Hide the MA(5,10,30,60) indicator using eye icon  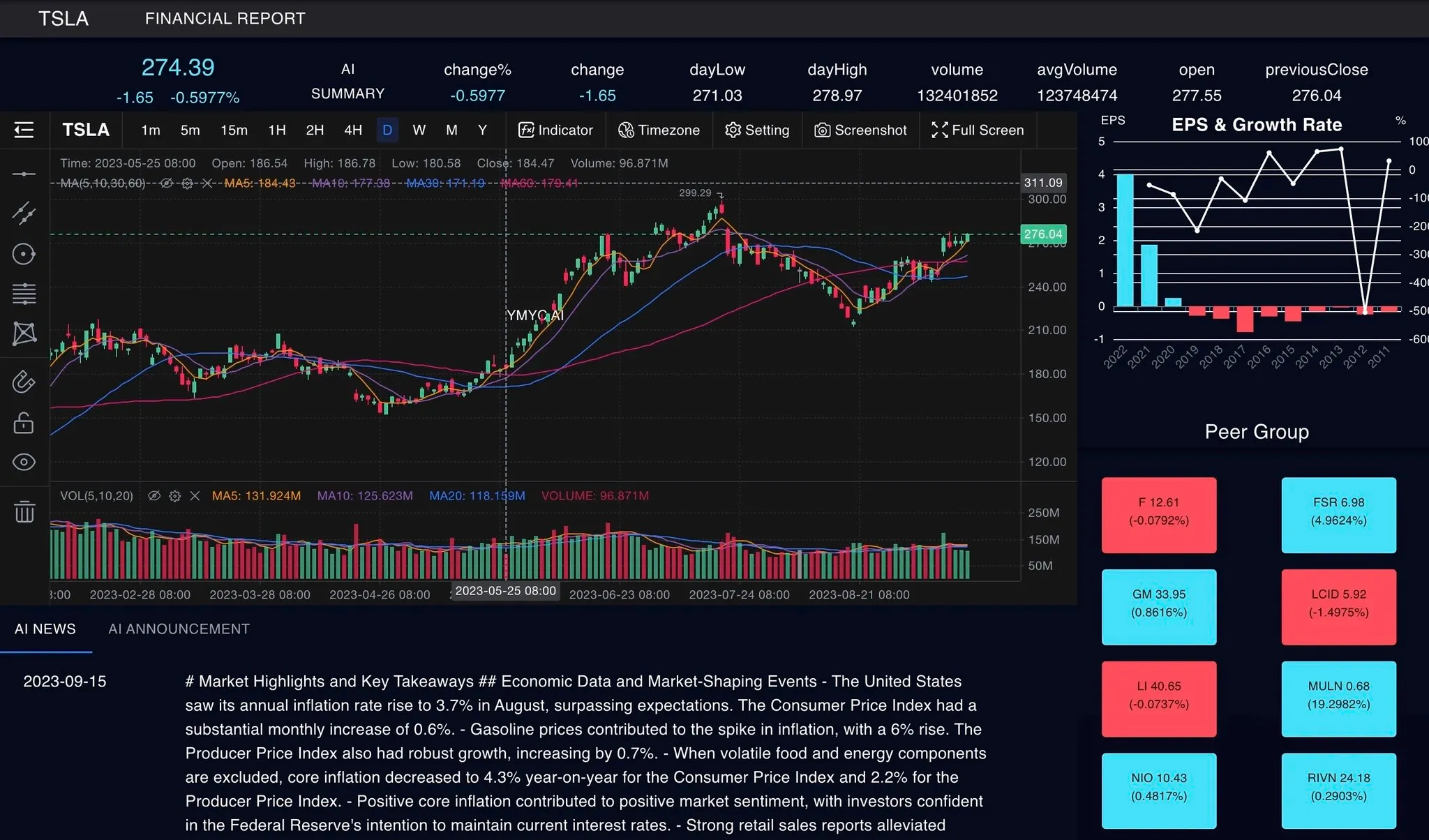pyautogui.click(x=166, y=183)
